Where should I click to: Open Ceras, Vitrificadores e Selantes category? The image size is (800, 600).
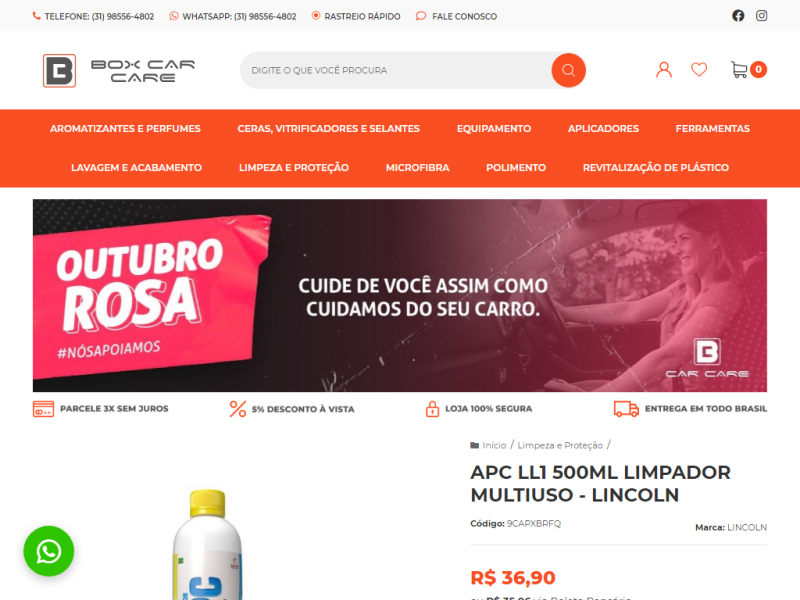point(329,129)
